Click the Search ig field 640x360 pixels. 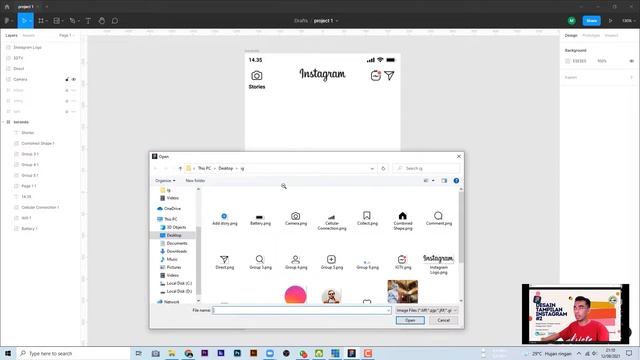(427, 168)
